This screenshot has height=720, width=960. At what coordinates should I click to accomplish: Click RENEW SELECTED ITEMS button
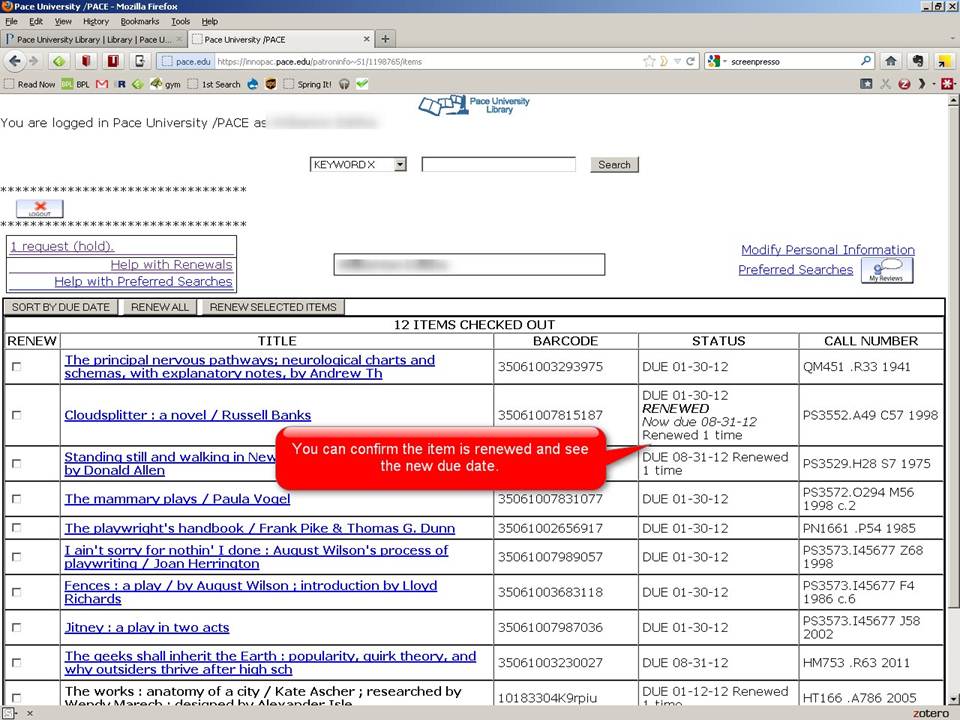tap(273, 307)
